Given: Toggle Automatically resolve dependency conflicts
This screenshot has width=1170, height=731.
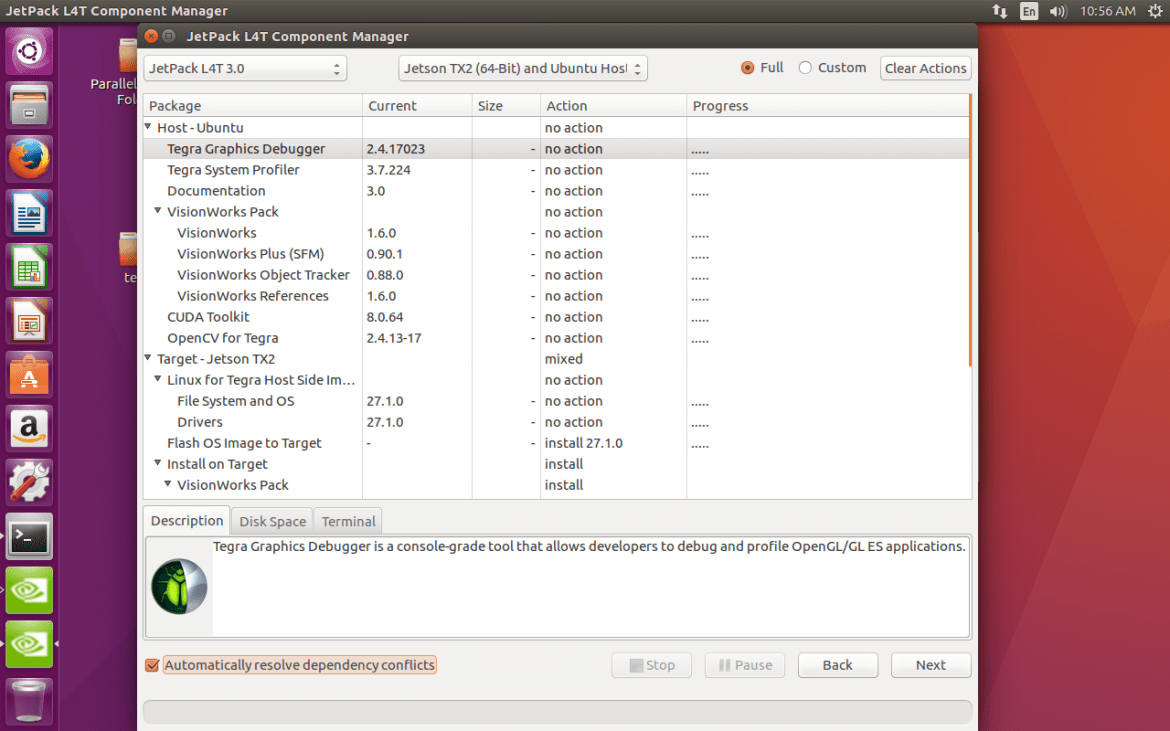Looking at the screenshot, I should point(152,664).
